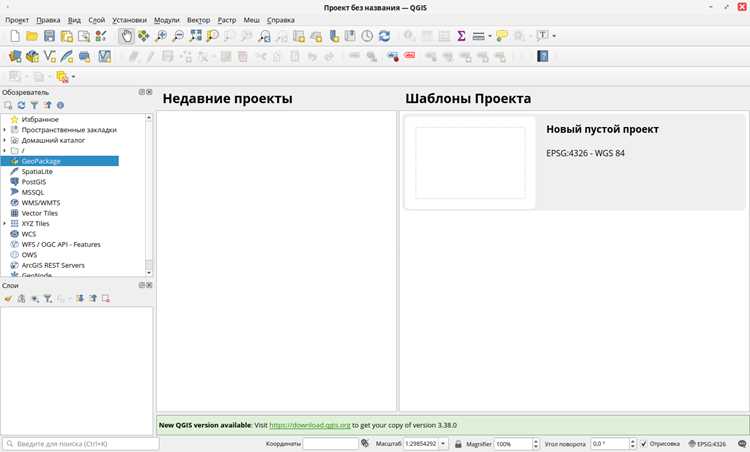Click the New Shapefile Layer icon
This screenshot has height=452, width=750.
pos(50,56)
